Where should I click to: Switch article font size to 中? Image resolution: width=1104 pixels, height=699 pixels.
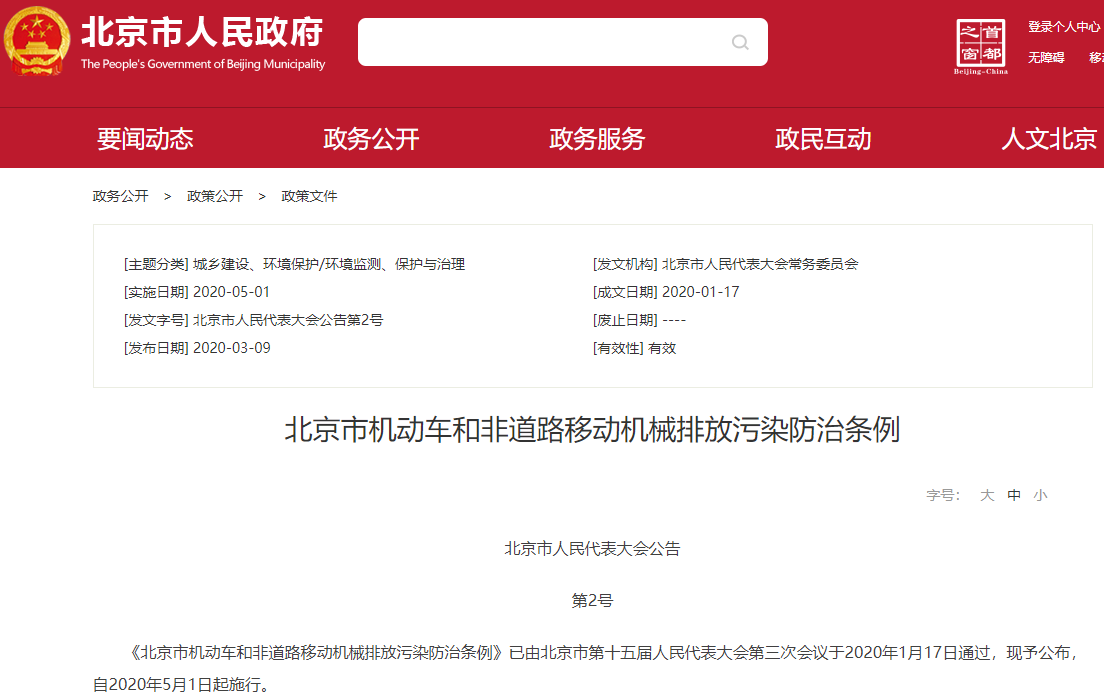[1013, 494]
